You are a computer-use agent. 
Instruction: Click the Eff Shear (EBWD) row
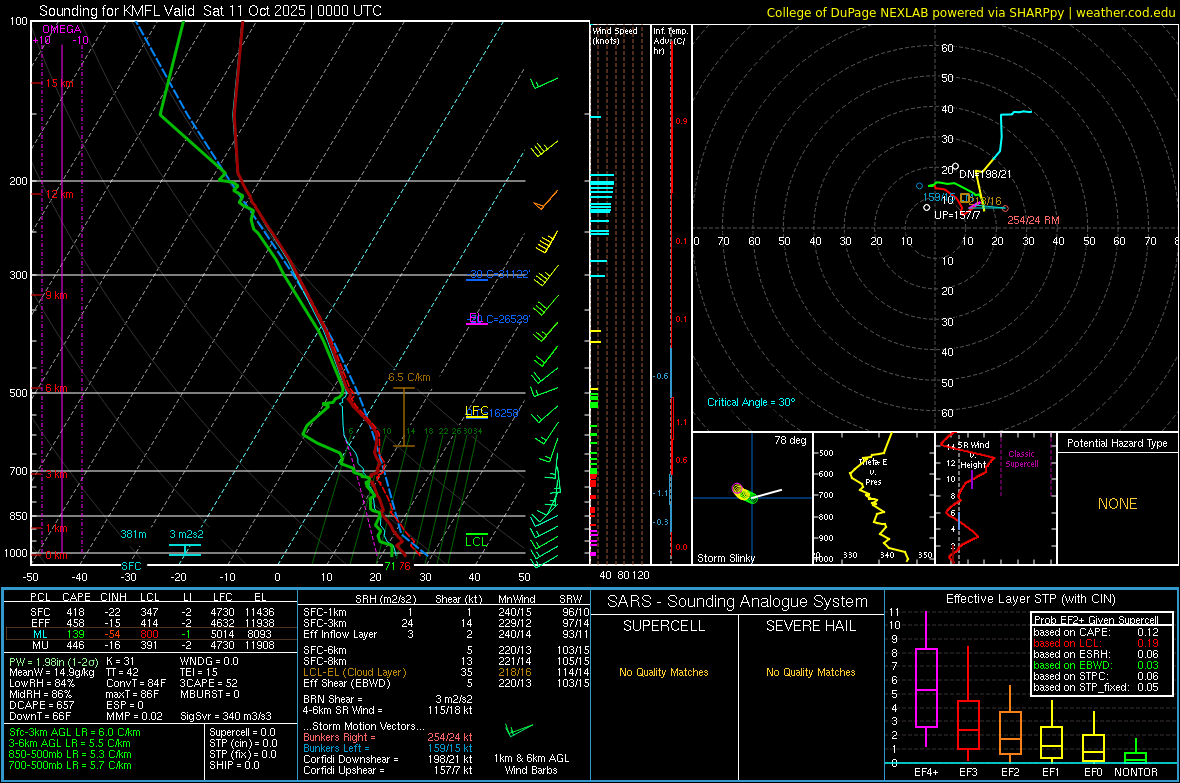(x=446, y=684)
